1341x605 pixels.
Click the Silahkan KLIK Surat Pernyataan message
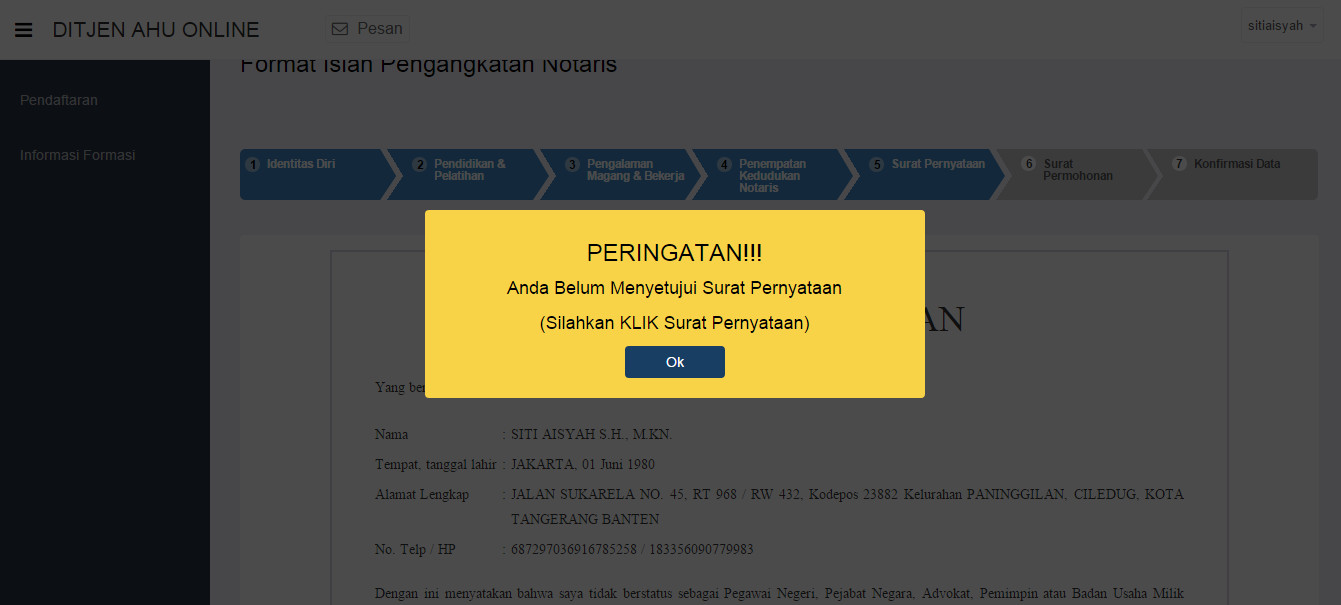674,323
